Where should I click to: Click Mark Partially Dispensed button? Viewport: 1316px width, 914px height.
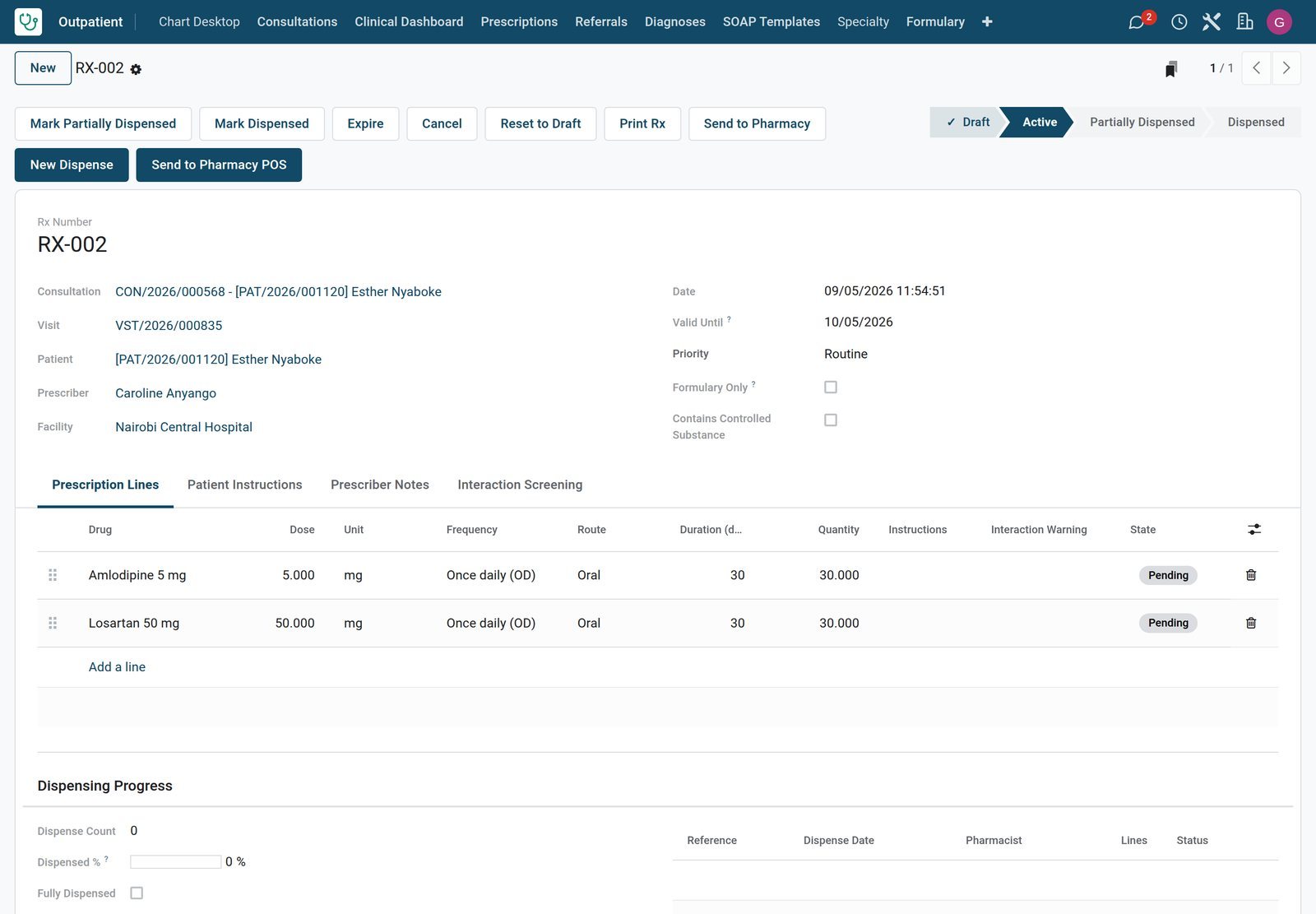point(103,123)
